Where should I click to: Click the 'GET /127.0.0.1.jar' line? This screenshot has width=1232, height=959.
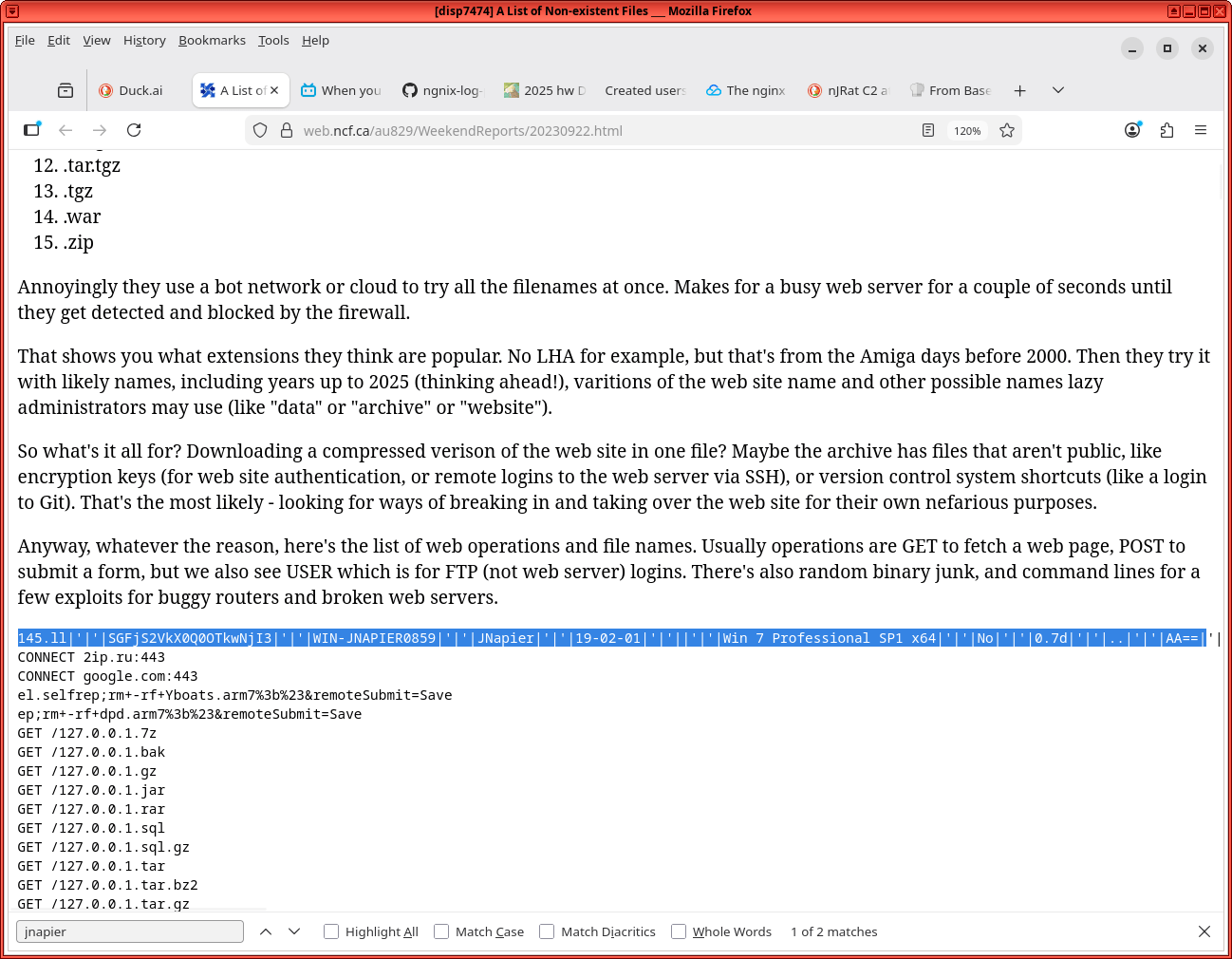91,790
